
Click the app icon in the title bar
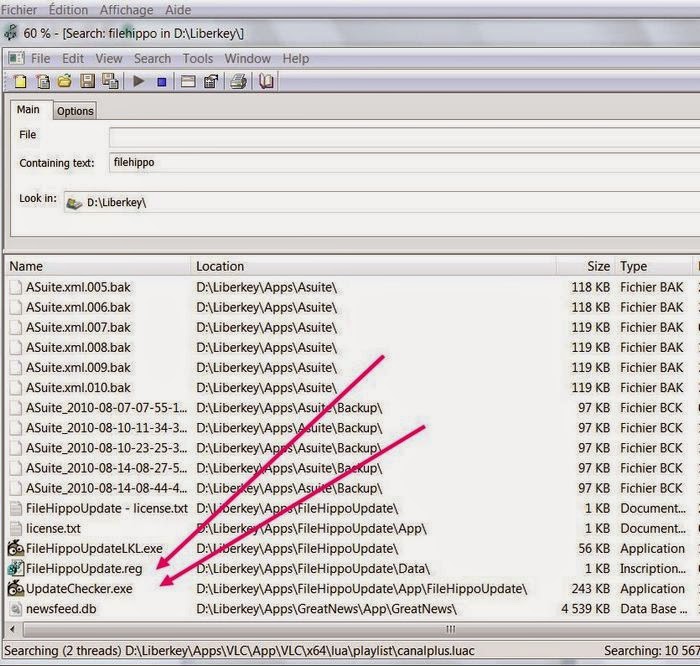(11, 33)
